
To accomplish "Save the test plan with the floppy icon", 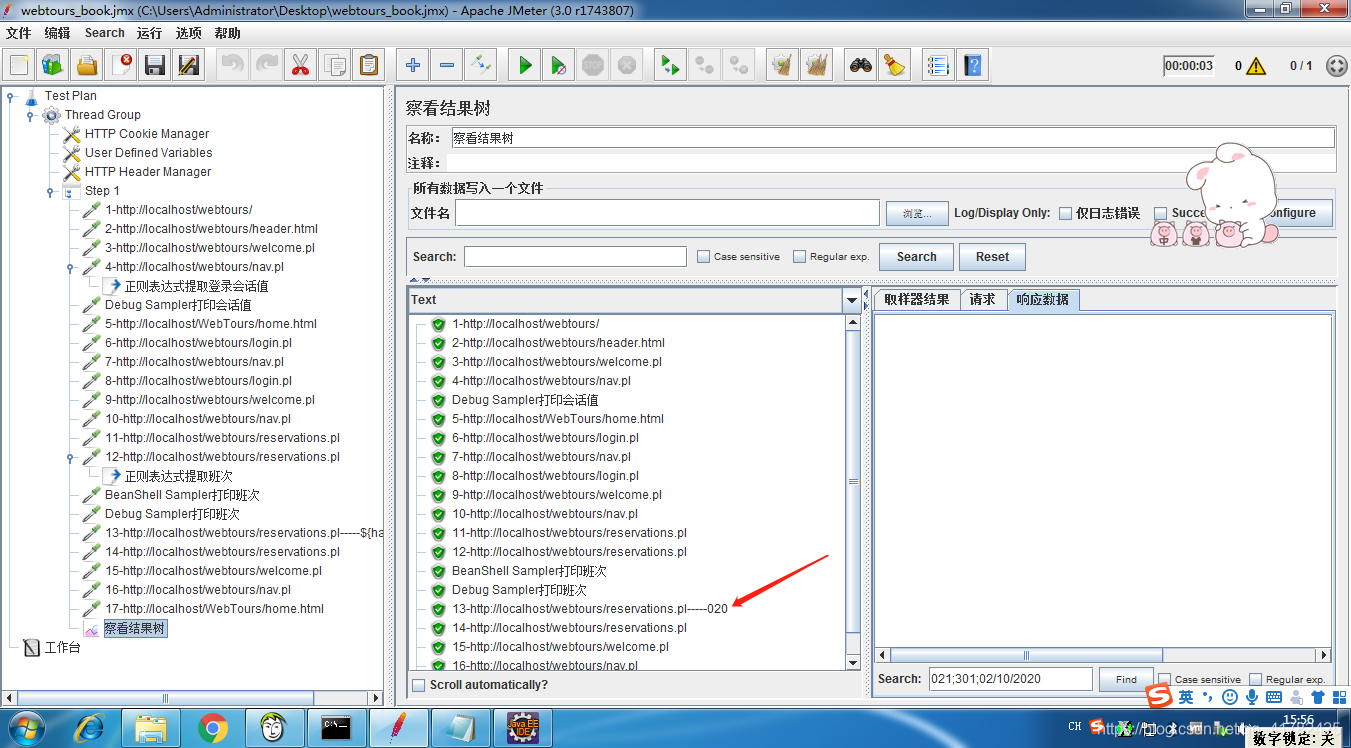I will click(155, 66).
